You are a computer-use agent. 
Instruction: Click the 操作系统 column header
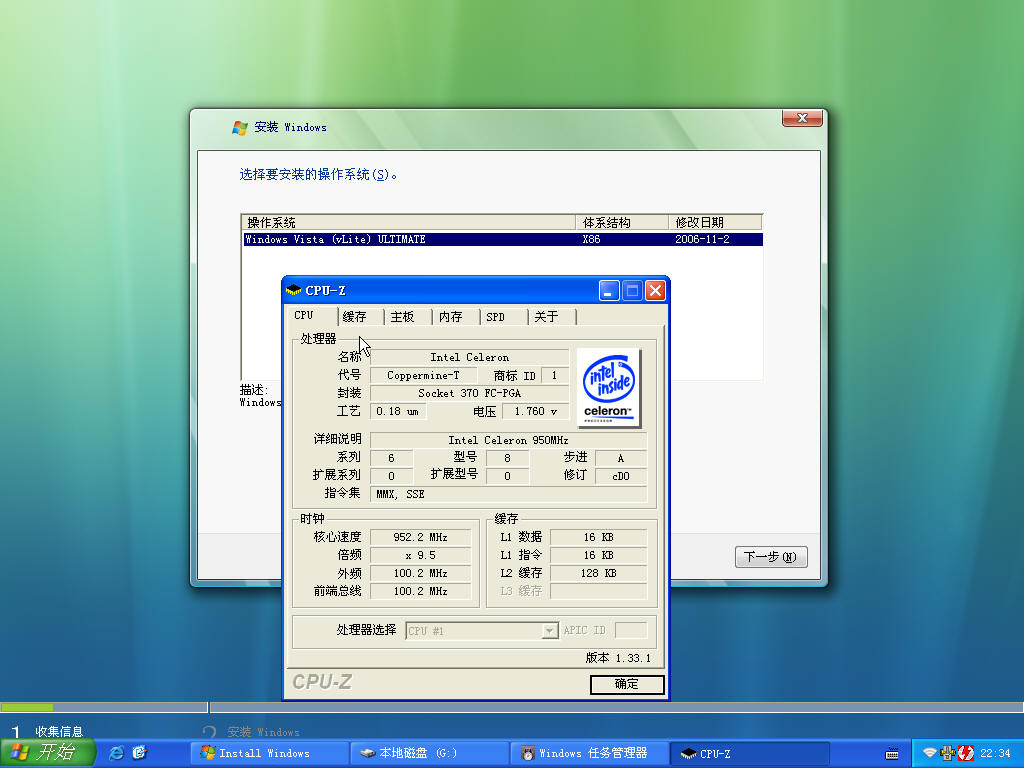[x=409, y=223]
